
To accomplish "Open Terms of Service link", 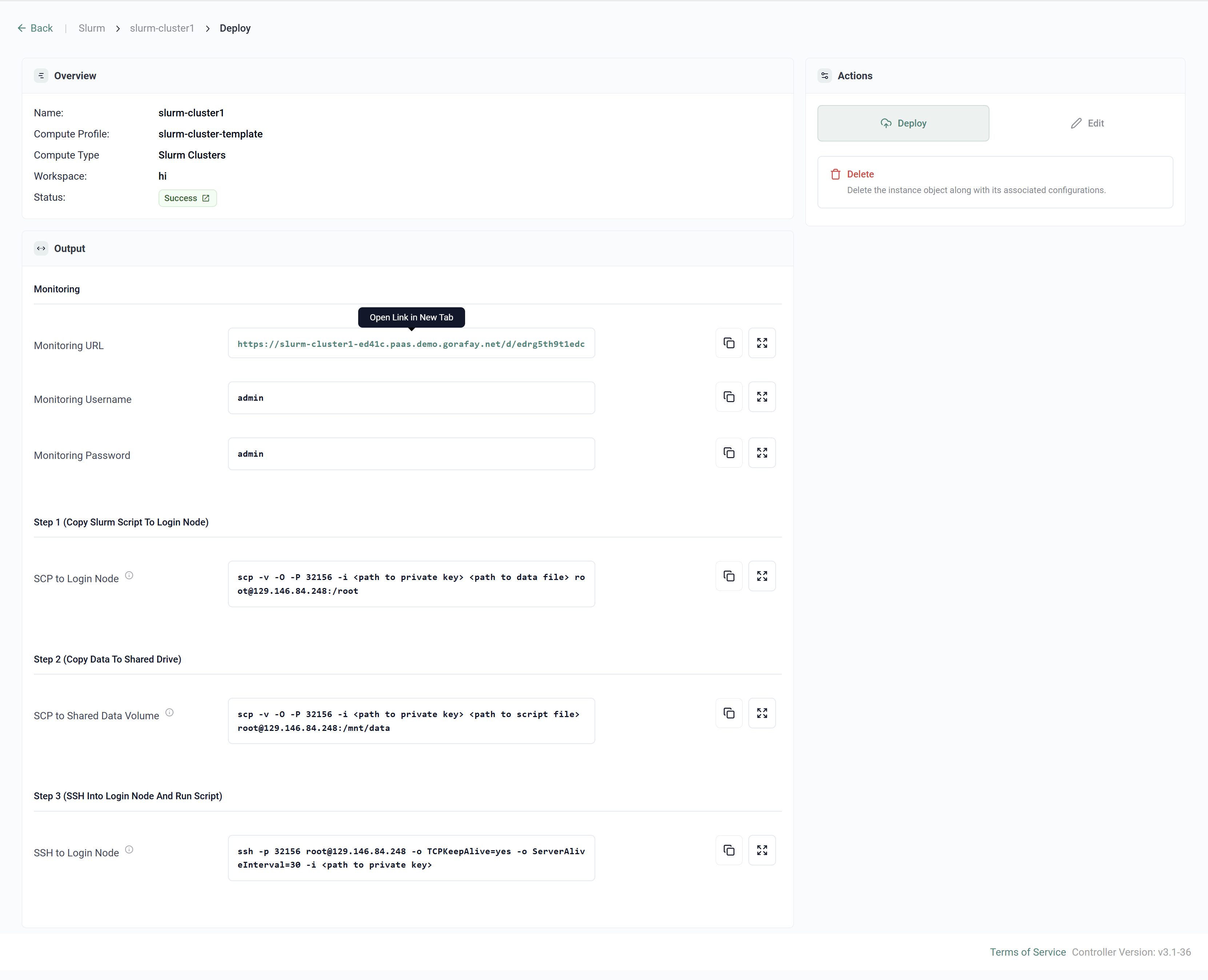I will [1027, 952].
